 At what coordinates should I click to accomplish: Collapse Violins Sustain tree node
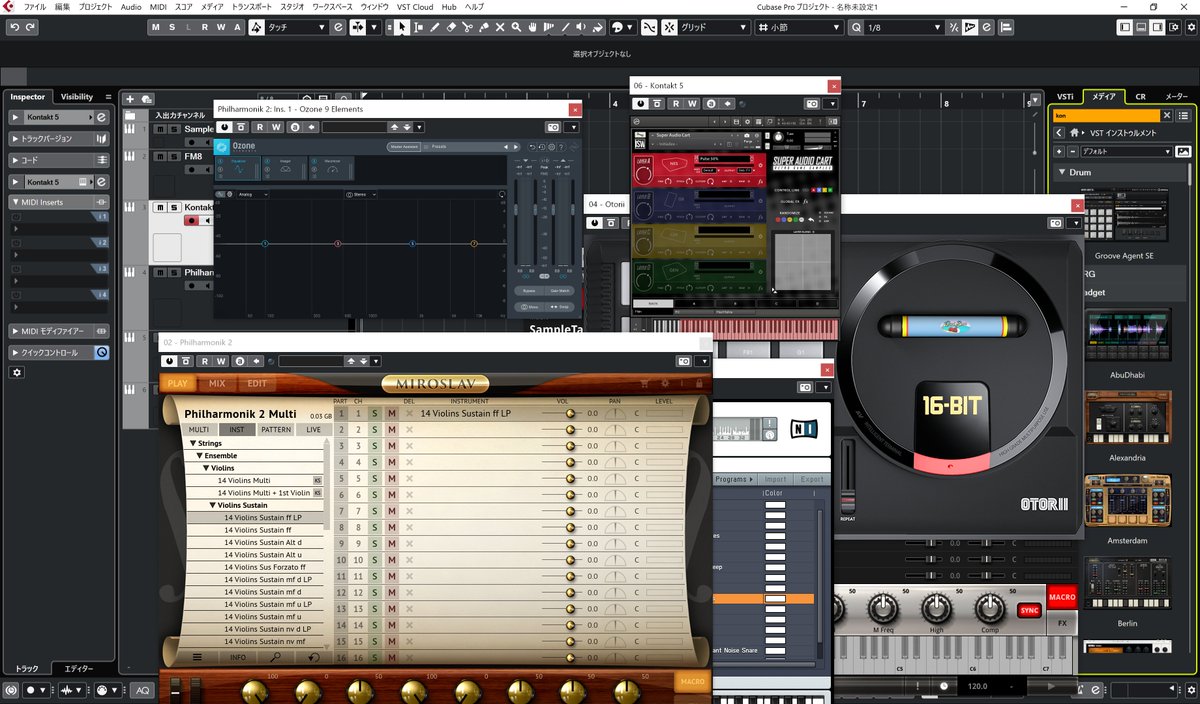214,505
